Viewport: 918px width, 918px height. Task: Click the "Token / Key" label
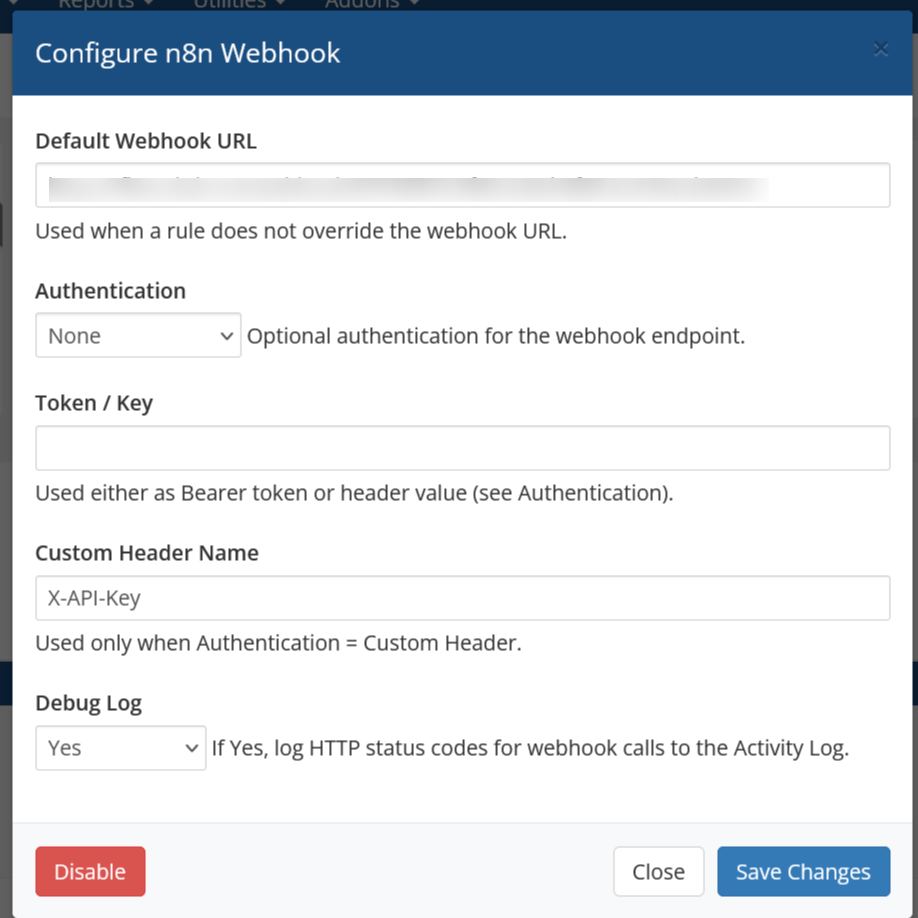(x=94, y=403)
